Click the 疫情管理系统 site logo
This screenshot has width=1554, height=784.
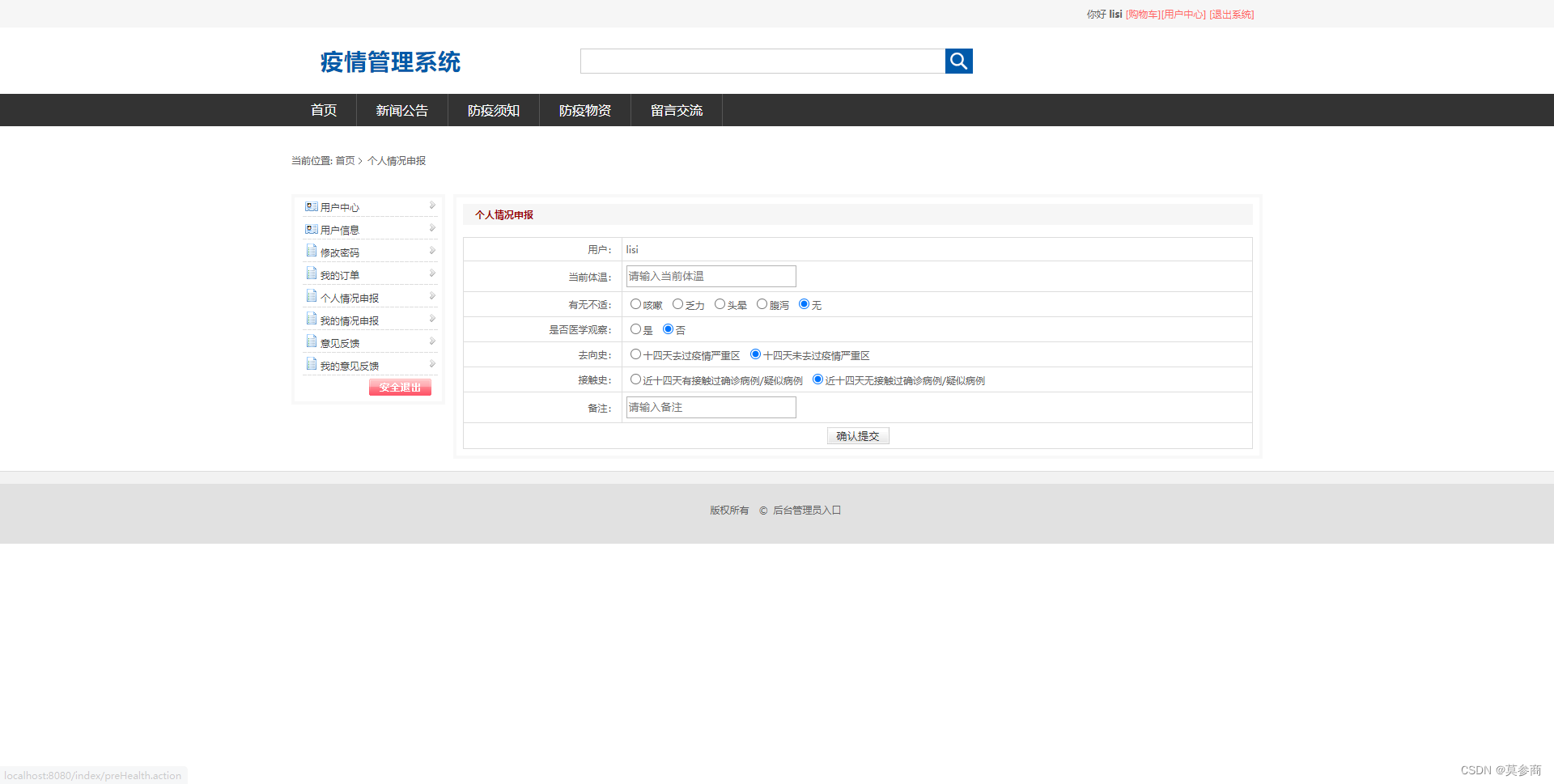coord(390,62)
